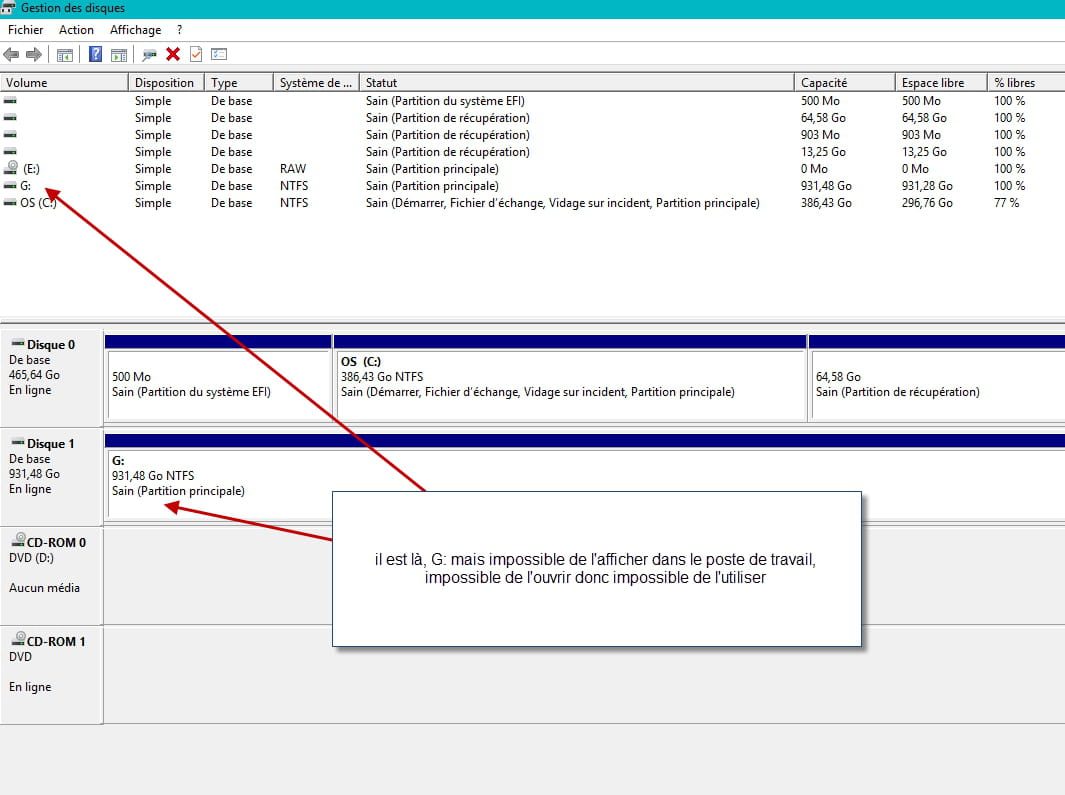Open the ? help menu
The width and height of the screenshot is (1065, 795).
click(x=179, y=30)
